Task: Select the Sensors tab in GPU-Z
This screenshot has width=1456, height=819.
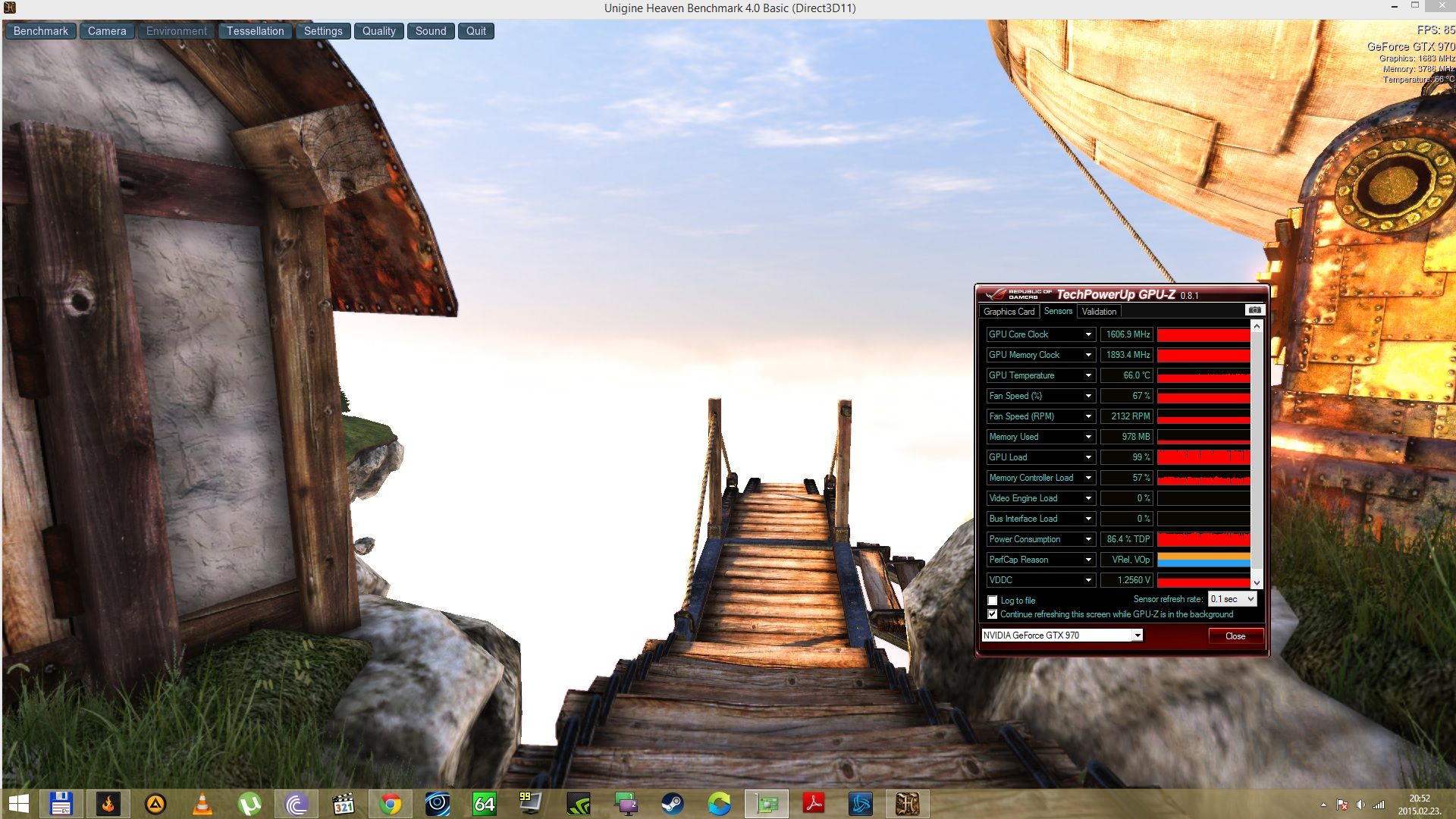Action: point(1058,311)
